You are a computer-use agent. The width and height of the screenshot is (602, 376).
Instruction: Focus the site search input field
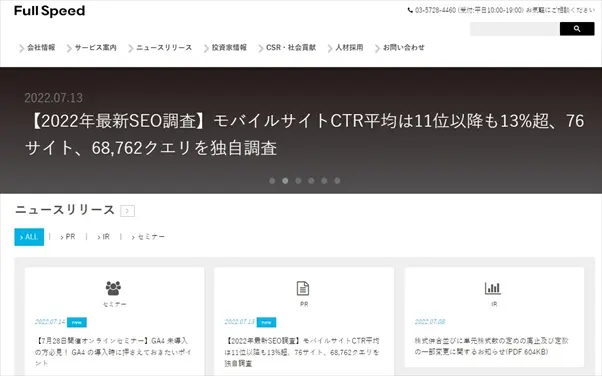(x=514, y=29)
